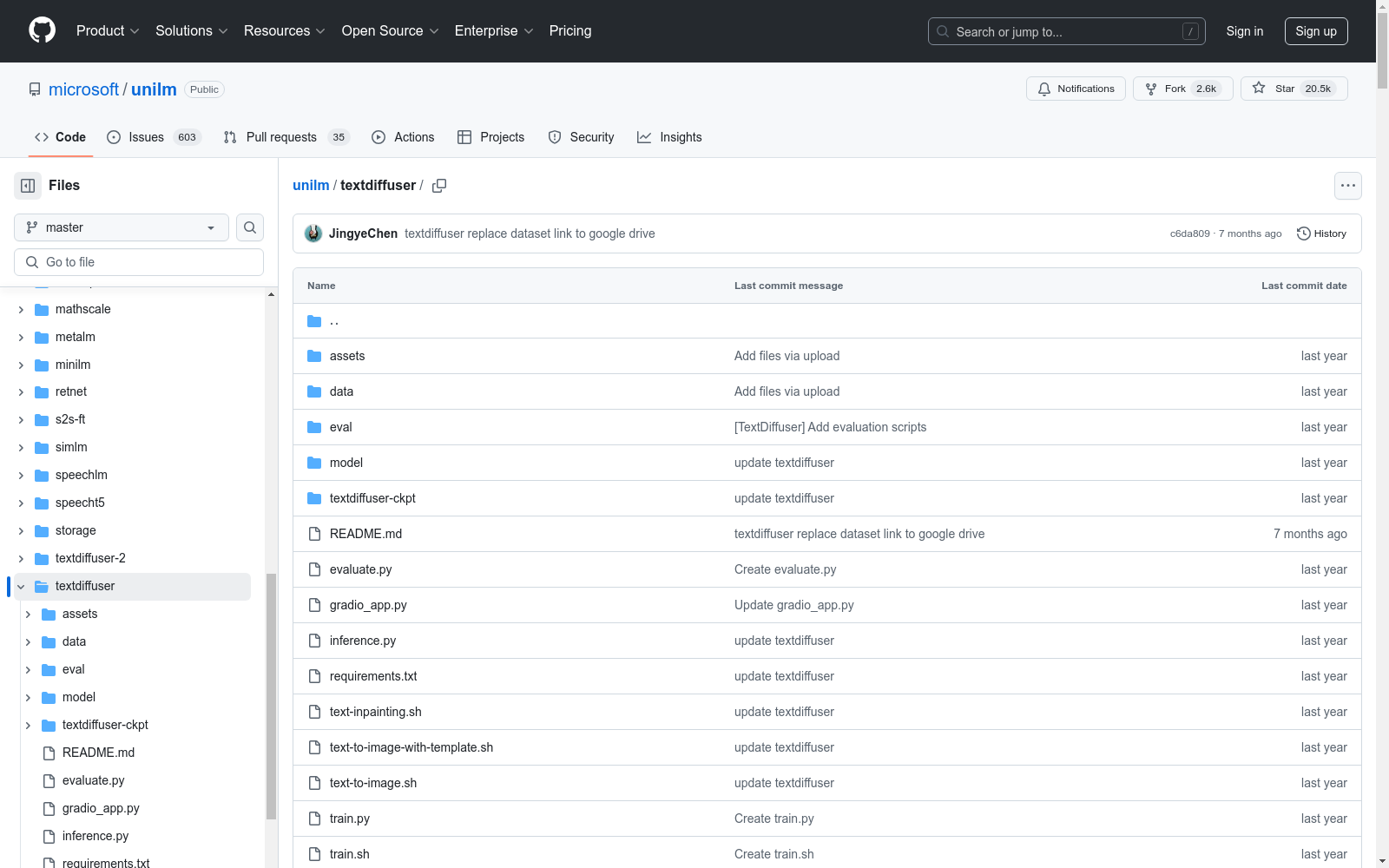Switch to the Issues tab
This screenshot has width=1389, height=868.
tap(154, 137)
